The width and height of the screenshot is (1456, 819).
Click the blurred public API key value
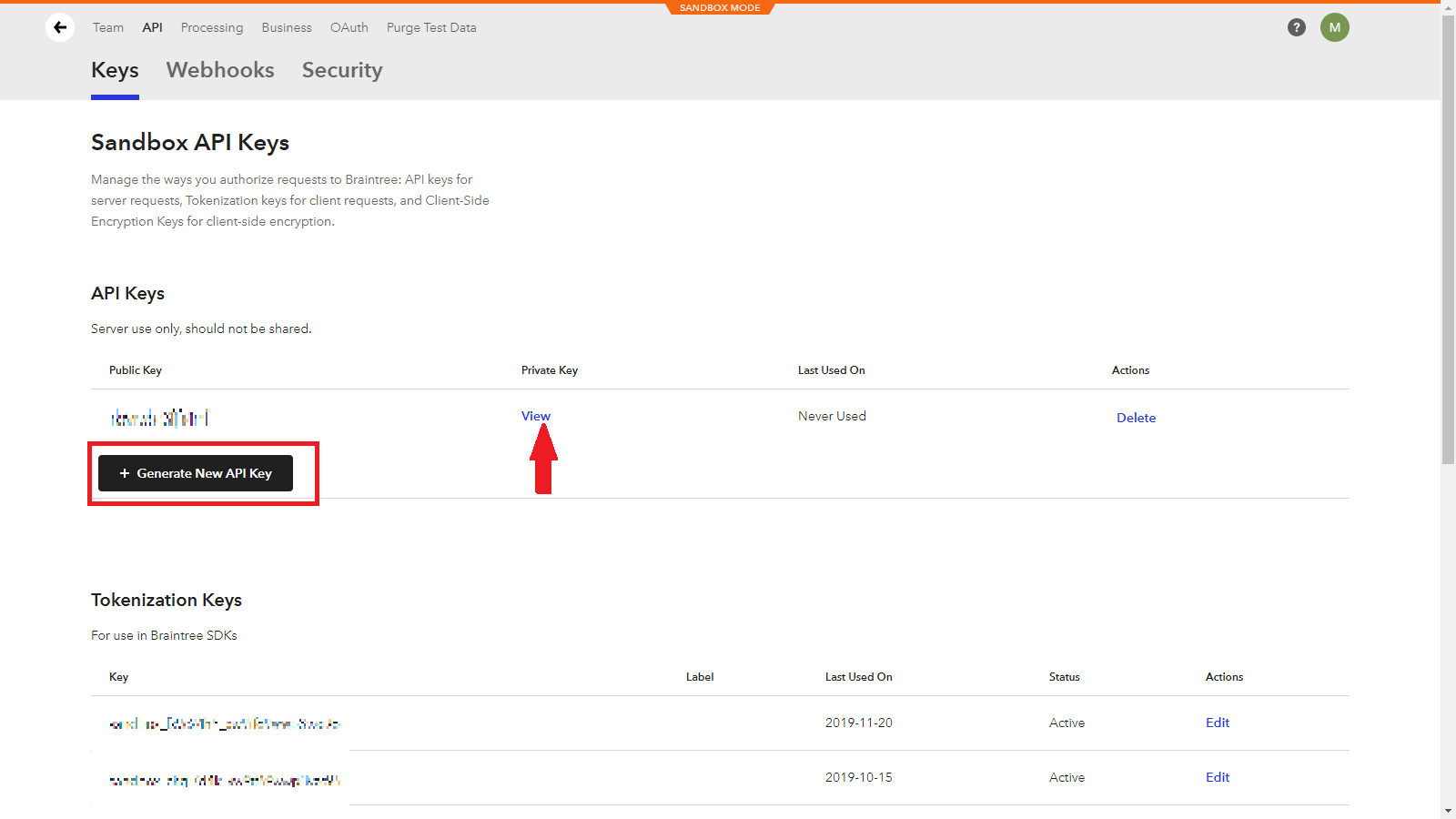pyautogui.click(x=159, y=418)
